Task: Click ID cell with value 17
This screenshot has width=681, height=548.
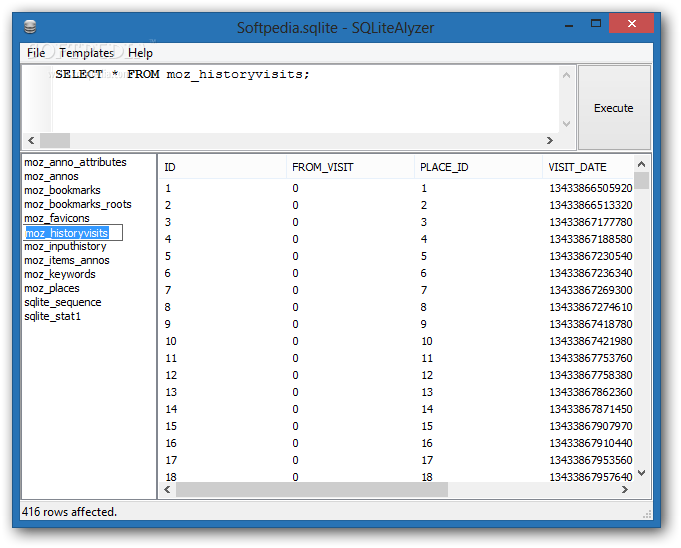Action: 171,460
